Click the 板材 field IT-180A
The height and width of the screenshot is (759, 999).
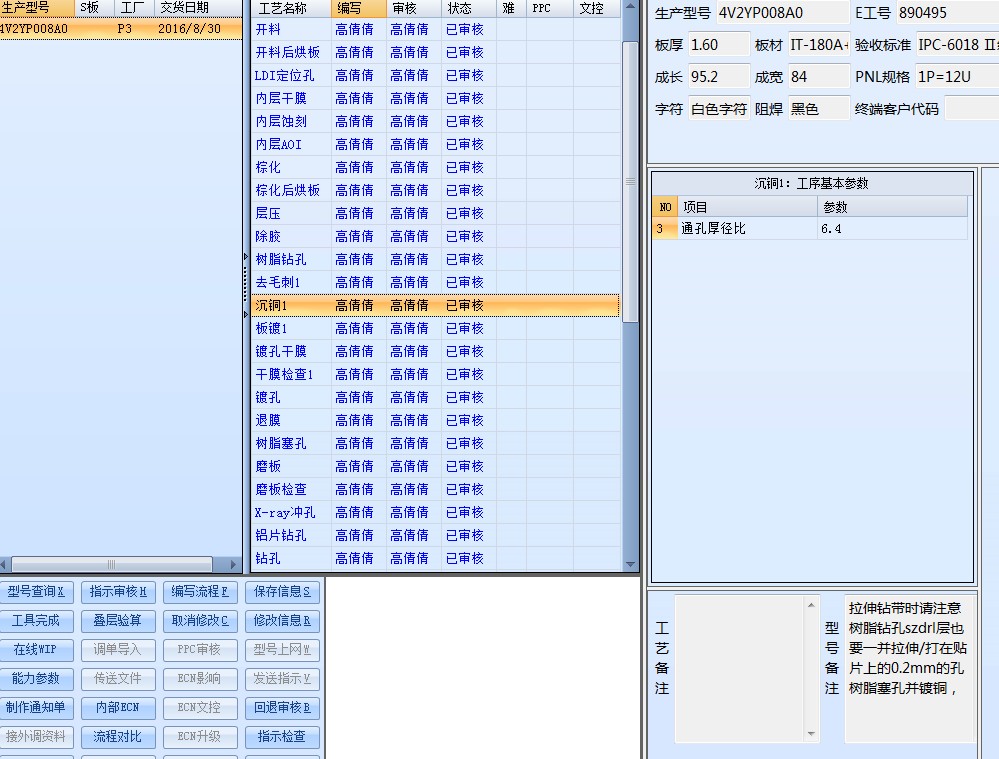pyautogui.click(x=819, y=45)
